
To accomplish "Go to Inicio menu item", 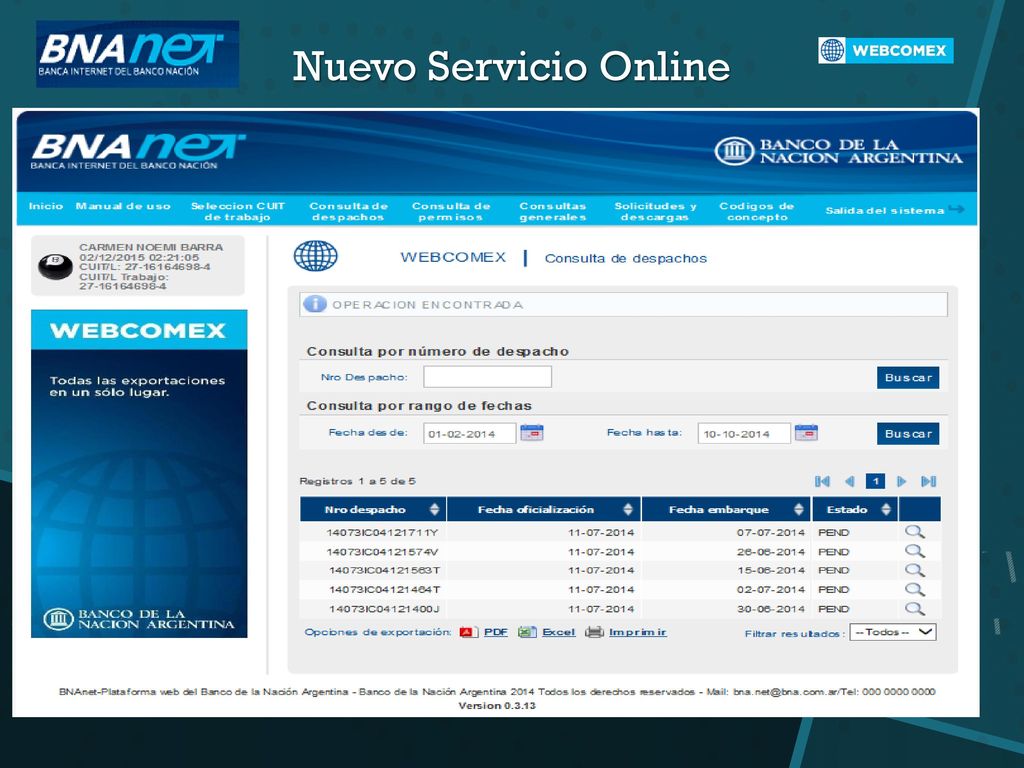I will click(x=46, y=206).
